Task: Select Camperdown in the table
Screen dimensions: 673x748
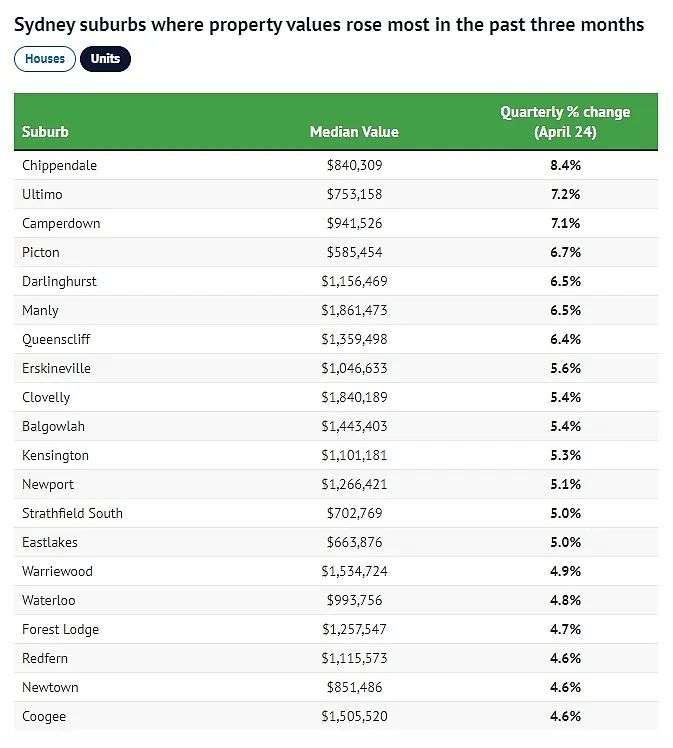Action: click(61, 223)
